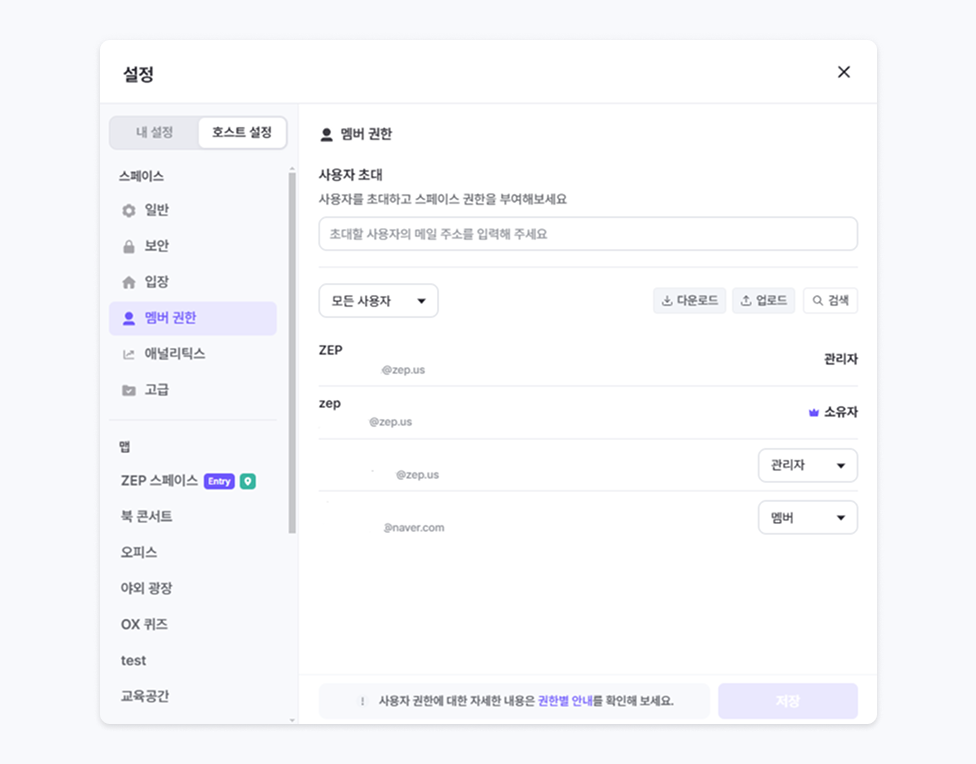Click the purple crown owner icon
976x764 pixels.
click(x=814, y=412)
